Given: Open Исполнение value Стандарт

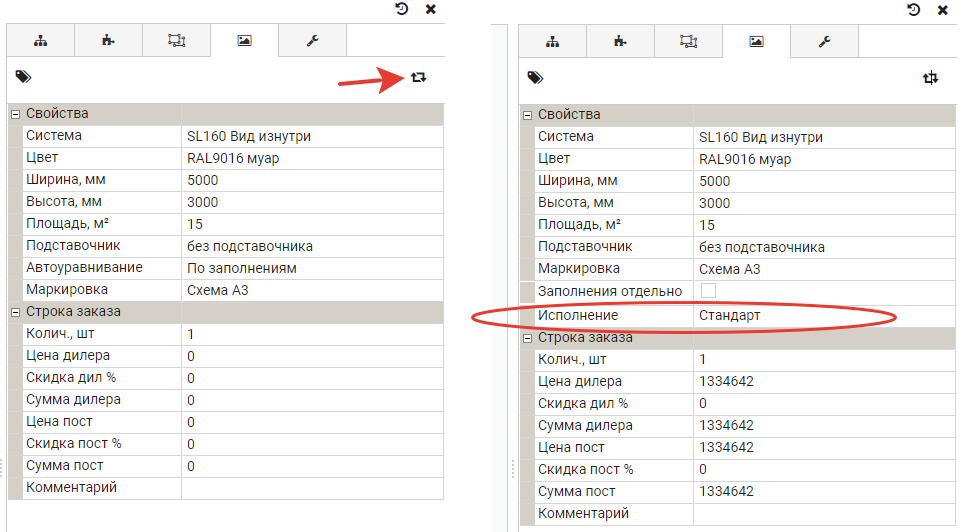Looking at the screenshot, I should [825, 315].
